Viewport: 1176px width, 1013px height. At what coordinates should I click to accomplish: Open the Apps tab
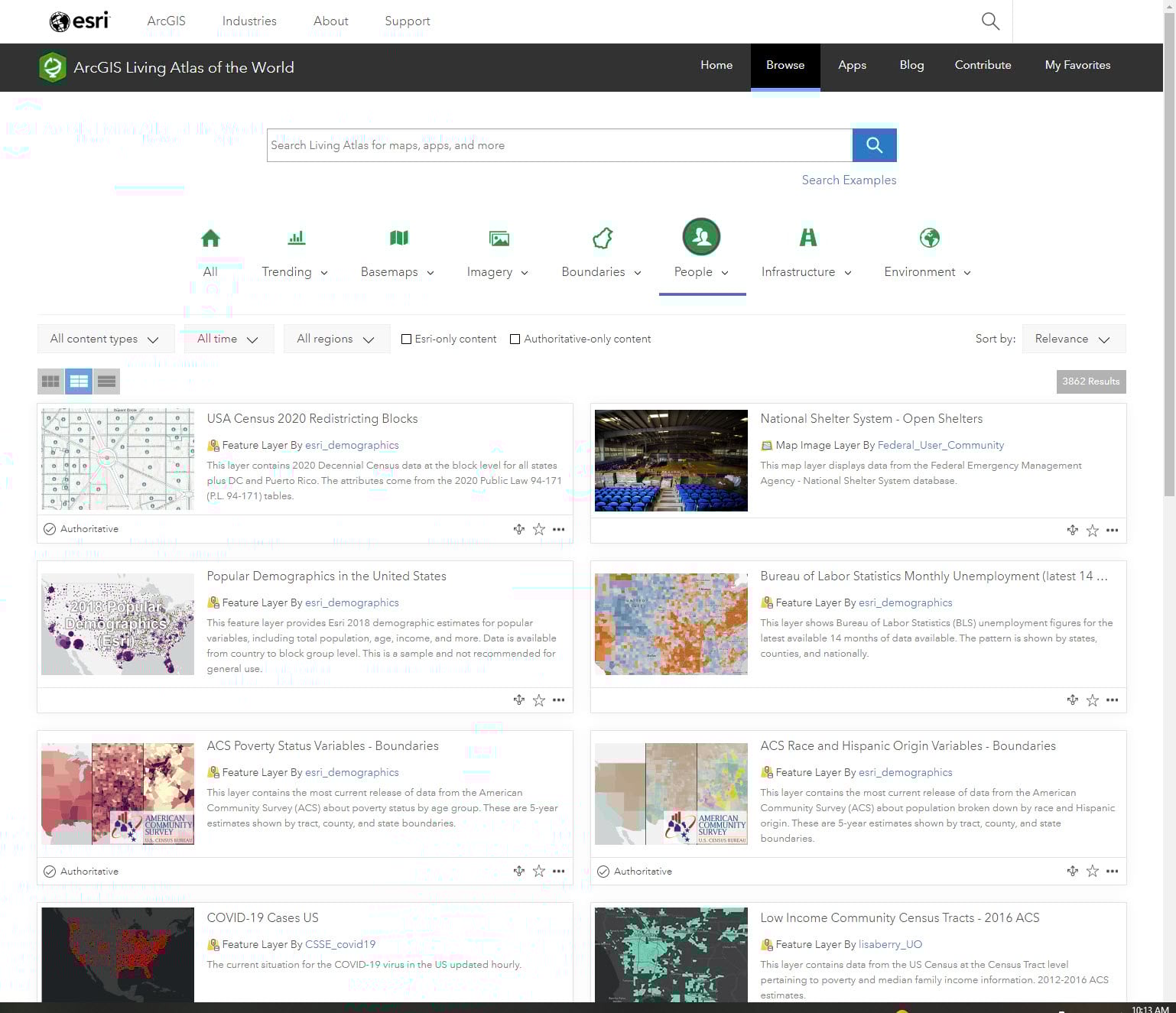pyautogui.click(x=852, y=66)
